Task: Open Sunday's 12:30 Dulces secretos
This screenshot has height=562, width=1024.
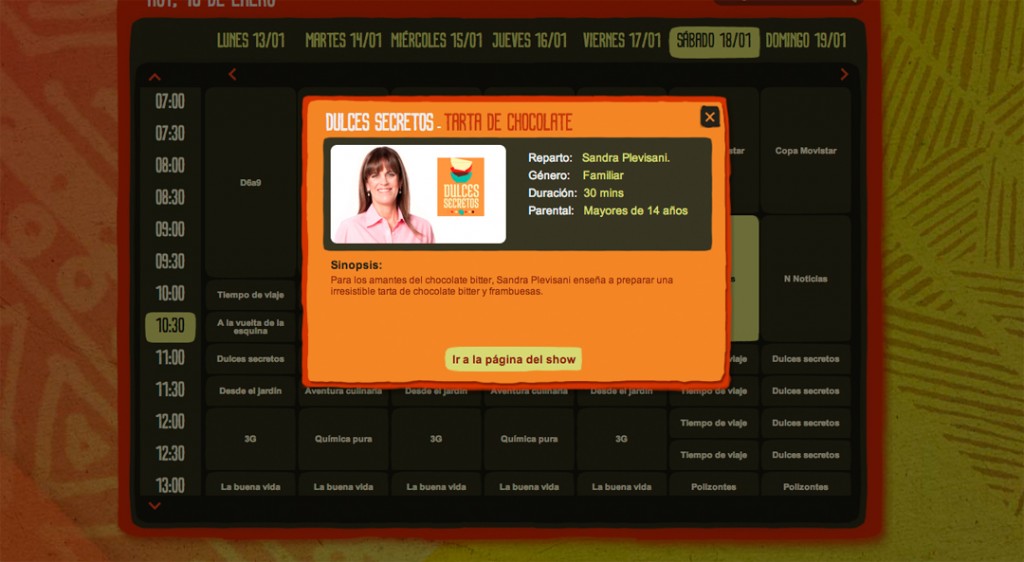Action: (806, 455)
